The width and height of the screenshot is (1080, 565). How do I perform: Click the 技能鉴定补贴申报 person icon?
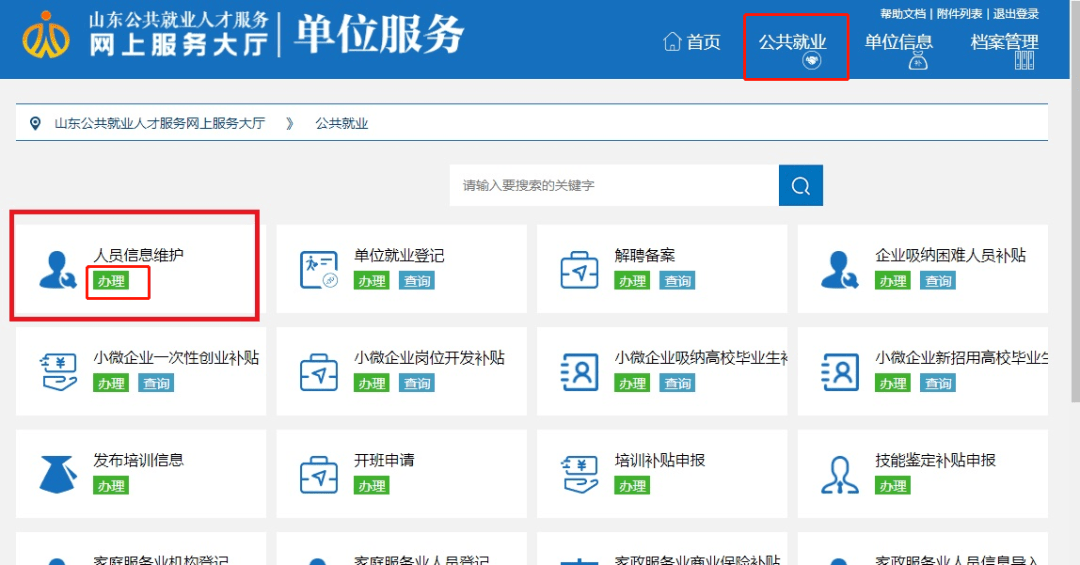840,475
